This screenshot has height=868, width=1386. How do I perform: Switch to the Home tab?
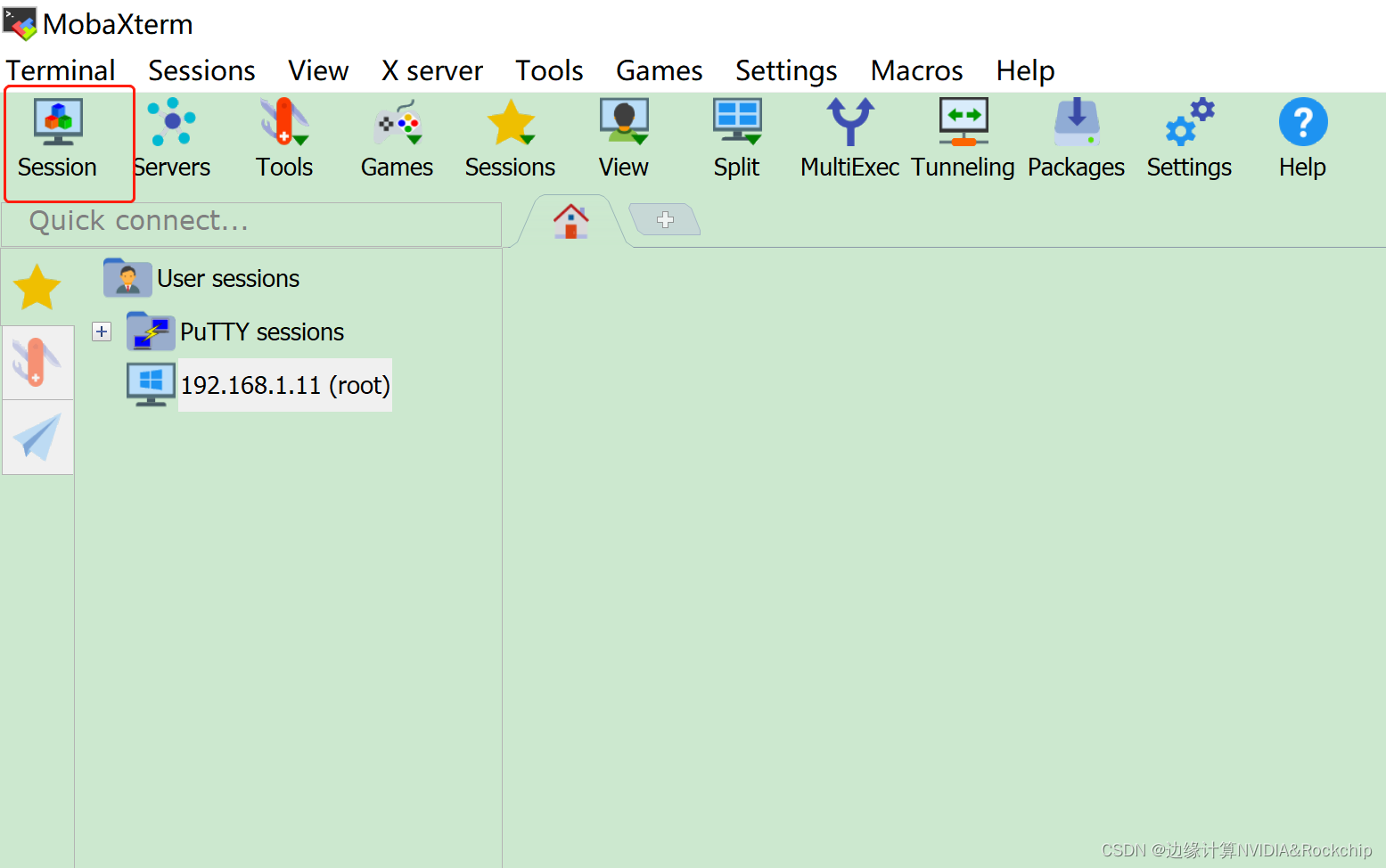pos(571,220)
